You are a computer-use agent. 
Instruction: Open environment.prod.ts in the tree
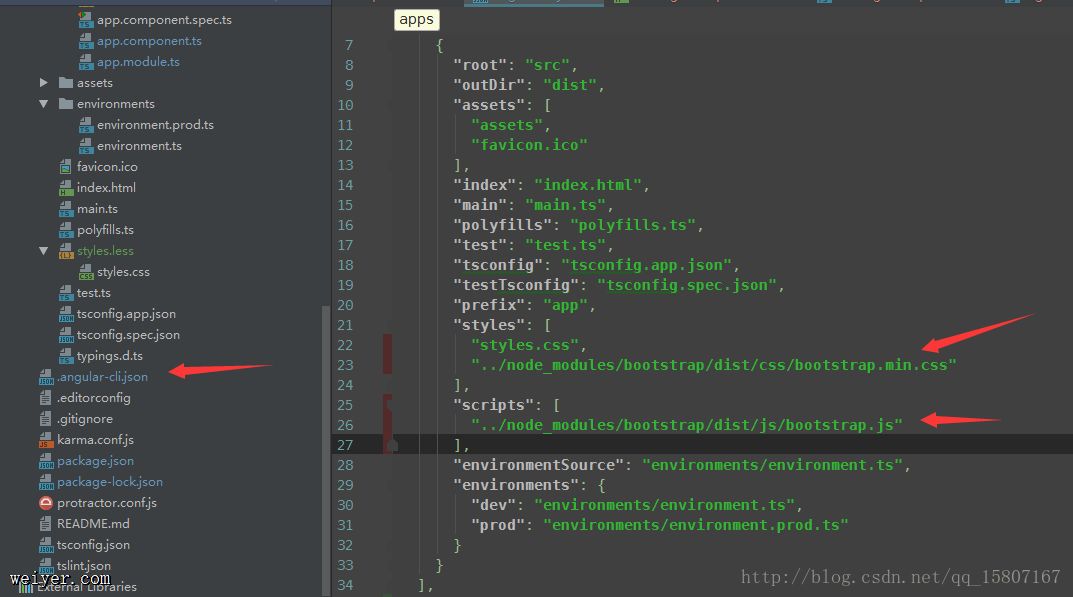(x=155, y=125)
